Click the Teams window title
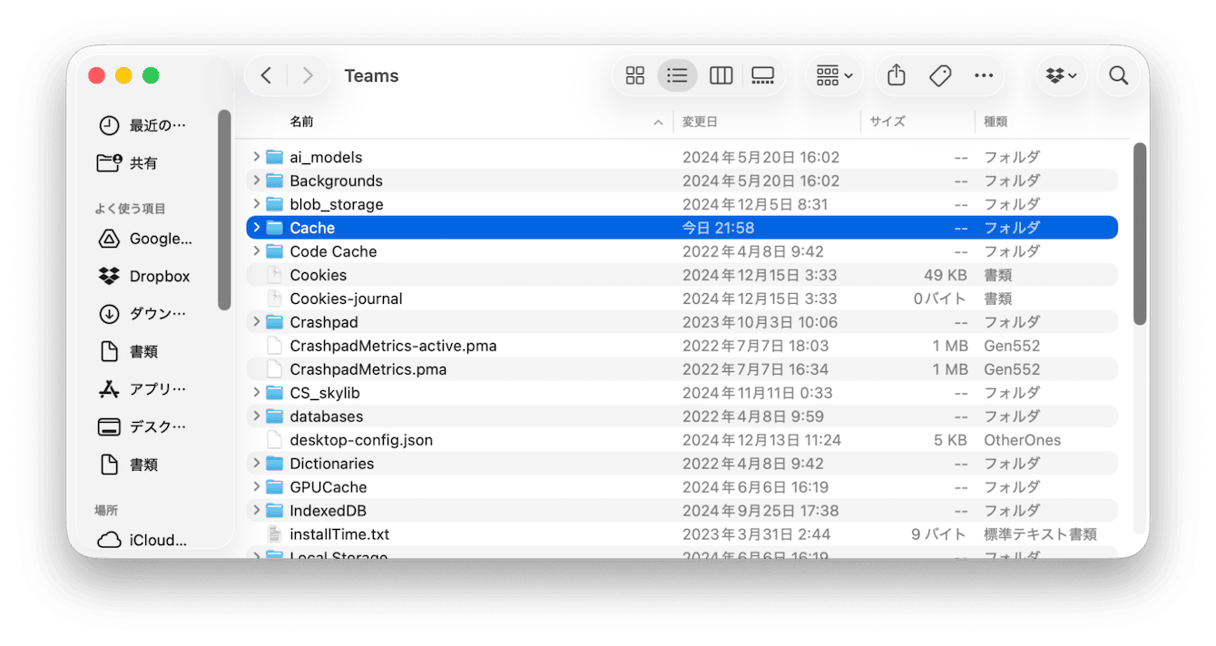 (372, 76)
